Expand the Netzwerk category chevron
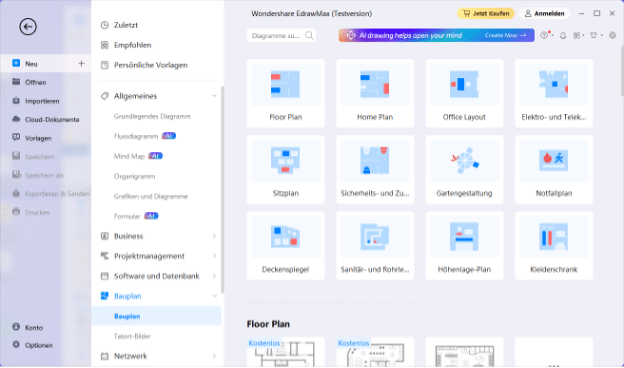Image resolution: width=624 pixels, height=368 pixels. [x=214, y=356]
